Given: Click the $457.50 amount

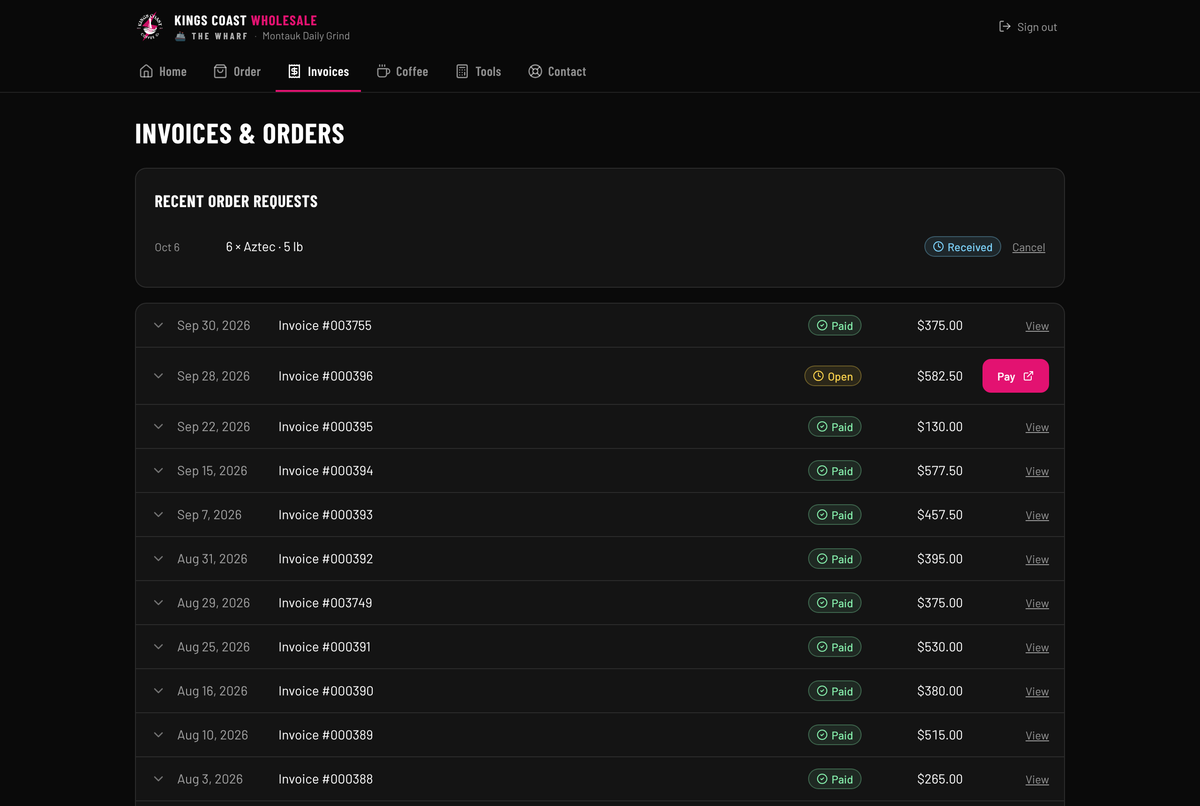Looking at the screenshot, I should (x=940, y=515).
